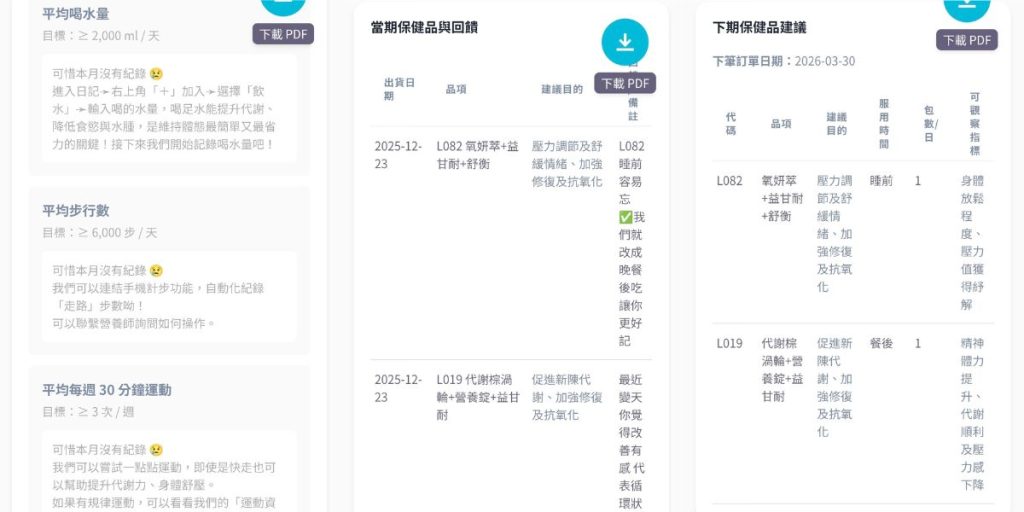1024x512 pixels.
Task: Click the 1 packs cell in L019 row
Action: 918,344
